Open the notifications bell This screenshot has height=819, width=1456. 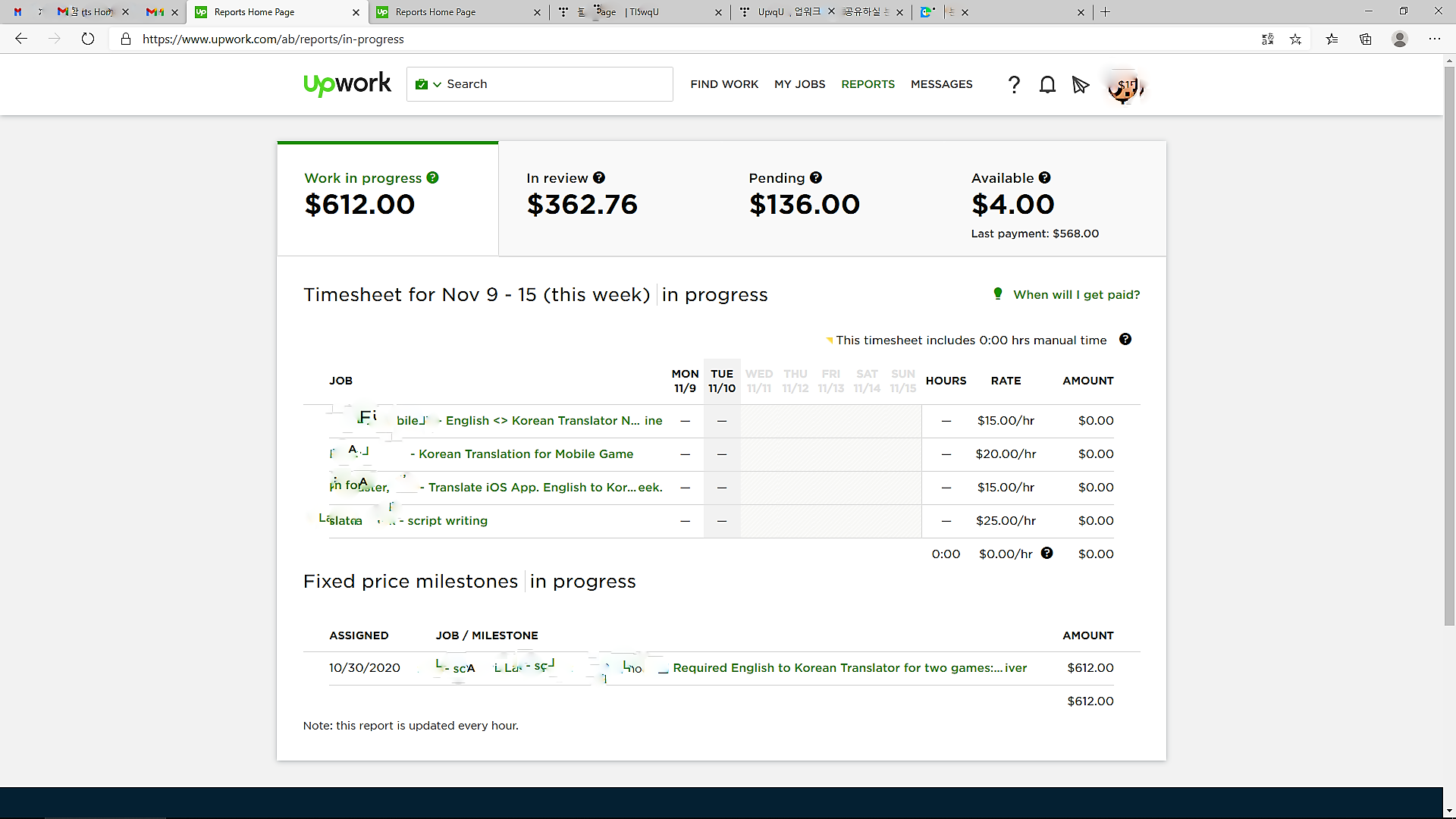1047,85
